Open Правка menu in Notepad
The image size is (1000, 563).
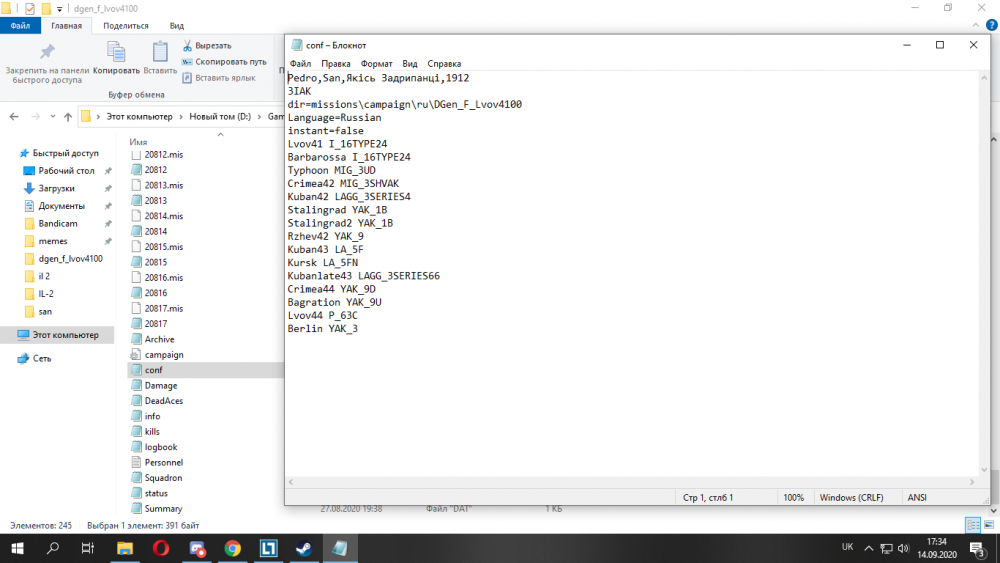point(335,64)
